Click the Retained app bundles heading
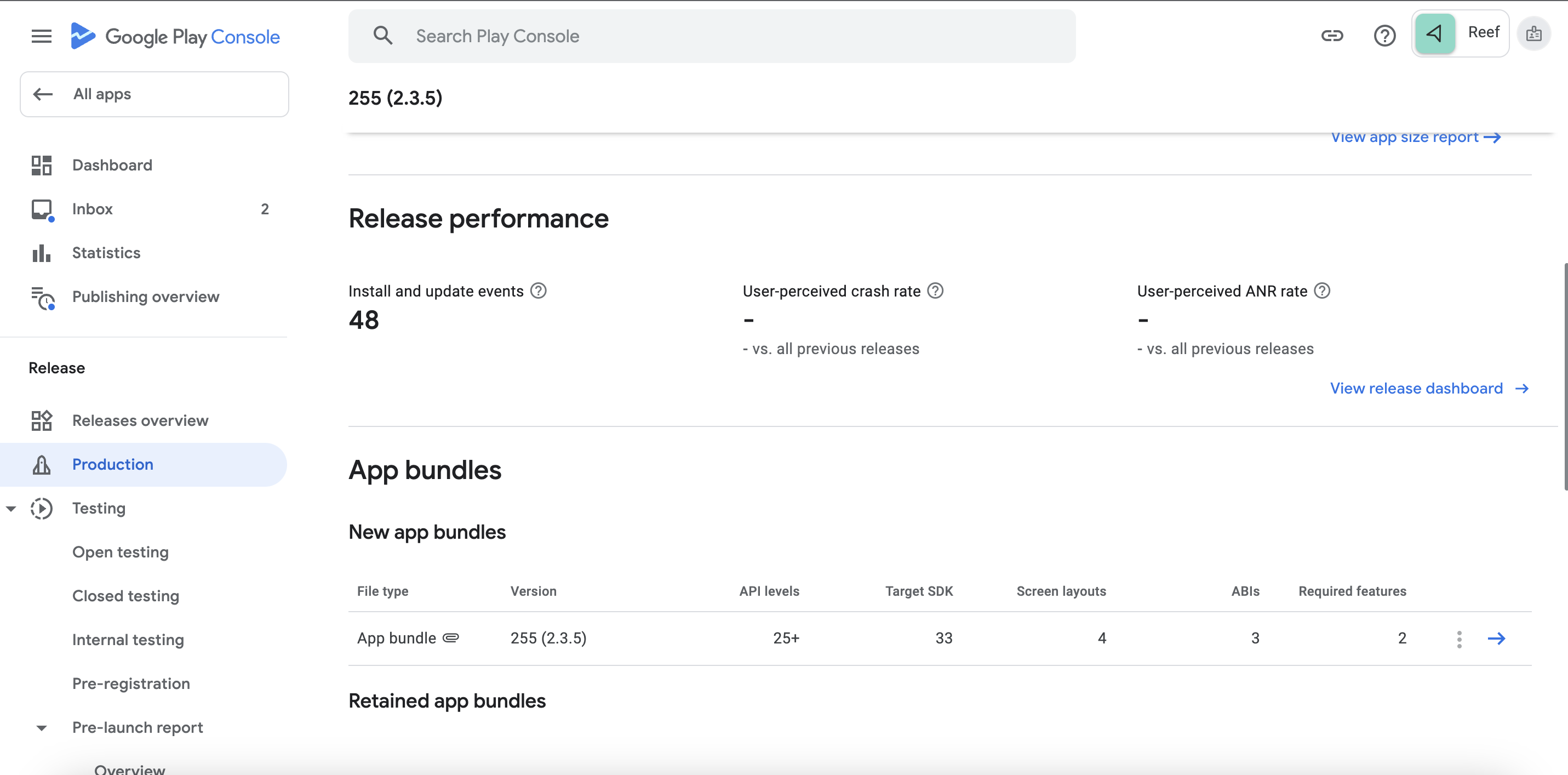Viewport: 1568px width, 775px height. [x=447, y=702]
